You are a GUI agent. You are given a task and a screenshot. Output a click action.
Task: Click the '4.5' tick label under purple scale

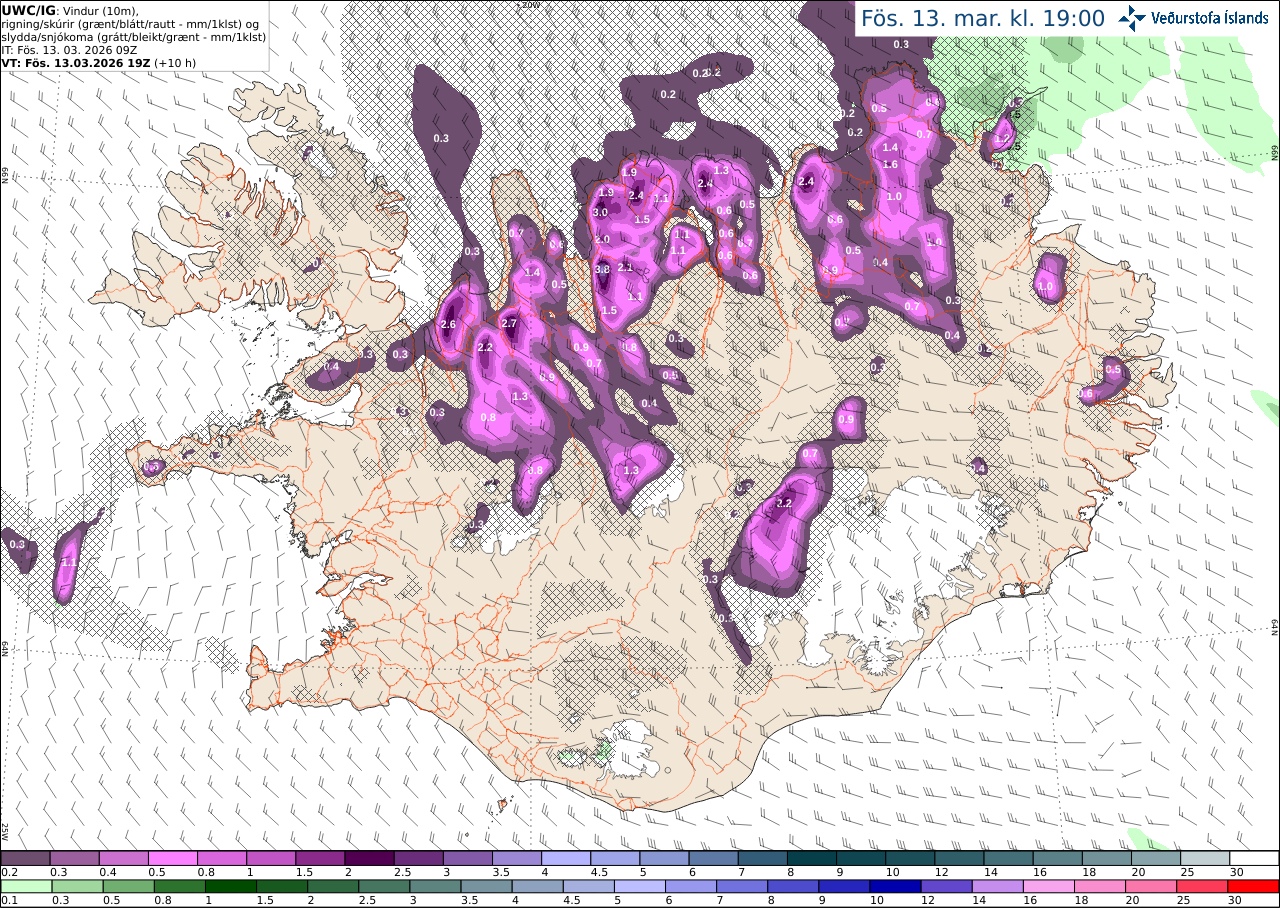point(599,872)
